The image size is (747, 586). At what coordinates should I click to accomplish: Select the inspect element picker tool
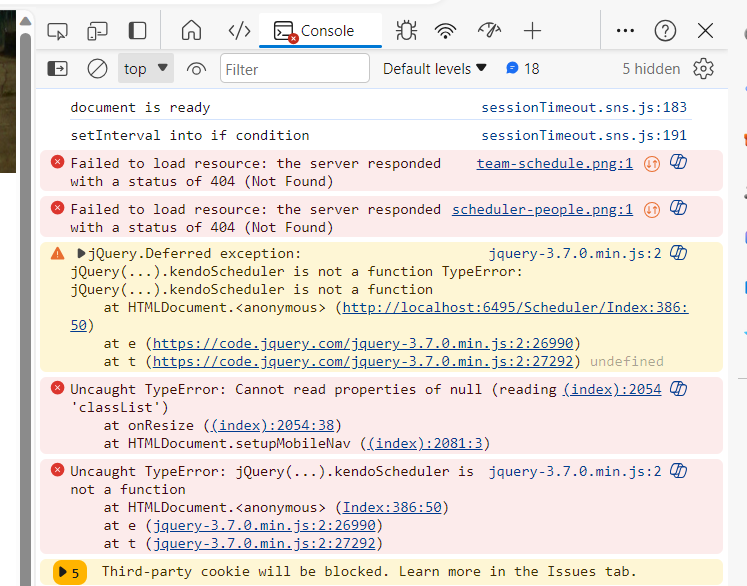pos(58,31)
